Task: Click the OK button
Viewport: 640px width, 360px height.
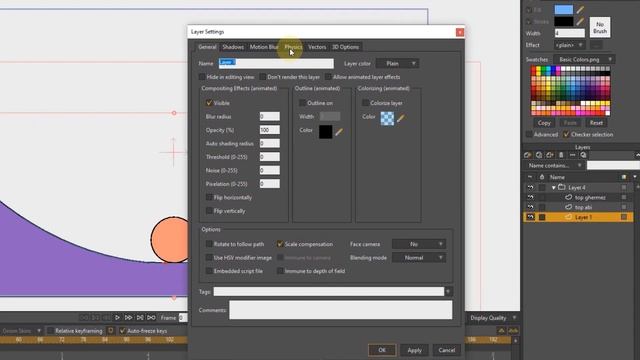Action: [x=382, y=350]
